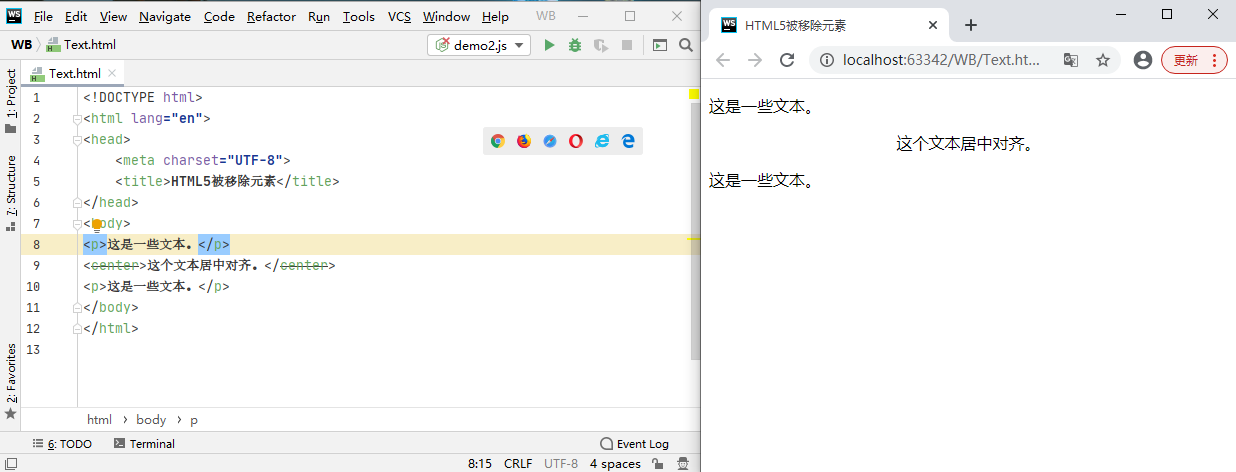Image resolution: width=1236 pixels, height=472 pixels.
Task: Open preview in Opera from editor browser icons
Action: click(x=575, y=141)
